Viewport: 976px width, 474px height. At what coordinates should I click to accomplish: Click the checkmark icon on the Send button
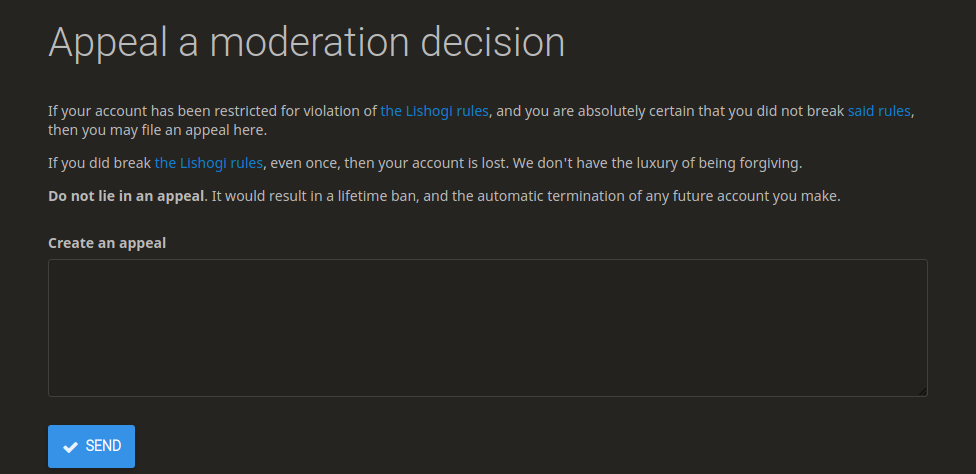[70, 446]
